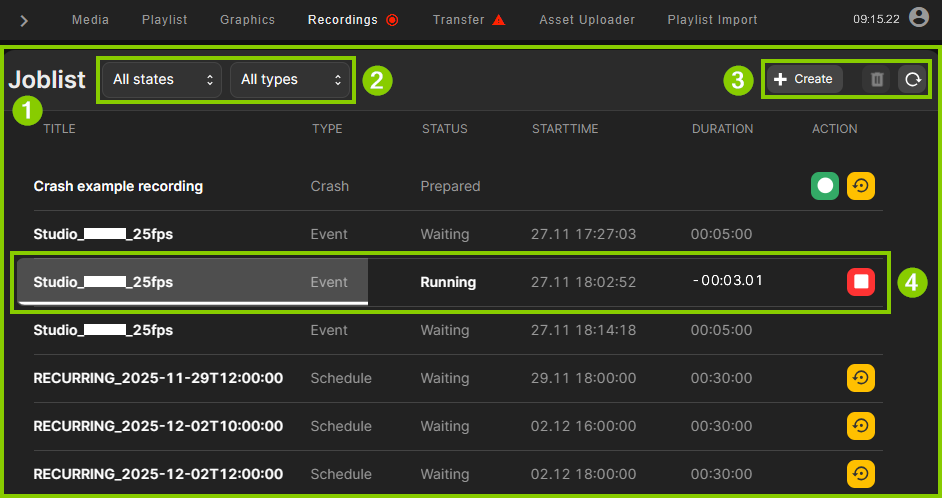Open the Media tab
The height and width of the screenshot is (498, 942).
(x=91, y=20)
